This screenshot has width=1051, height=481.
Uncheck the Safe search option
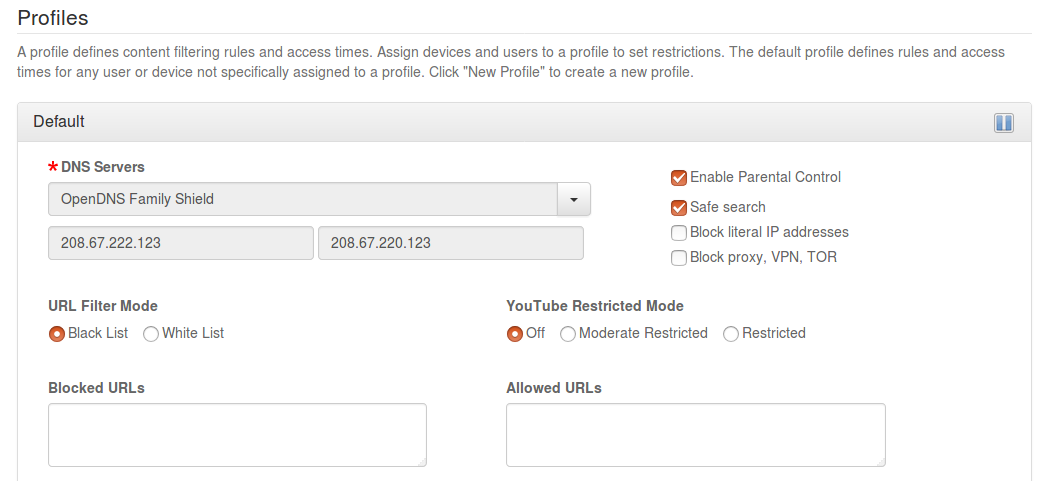click(x=679, y=208)
